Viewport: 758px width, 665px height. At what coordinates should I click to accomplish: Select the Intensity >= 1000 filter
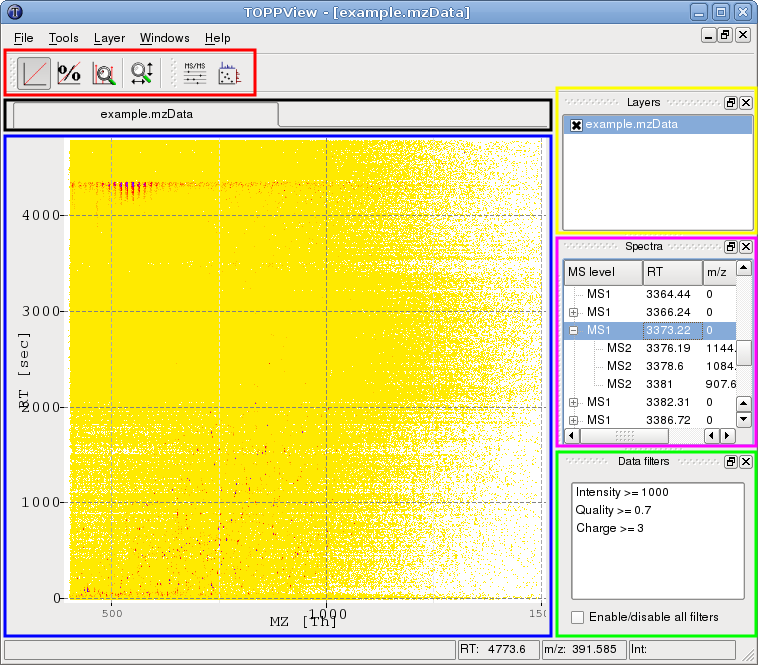point(622,492)
